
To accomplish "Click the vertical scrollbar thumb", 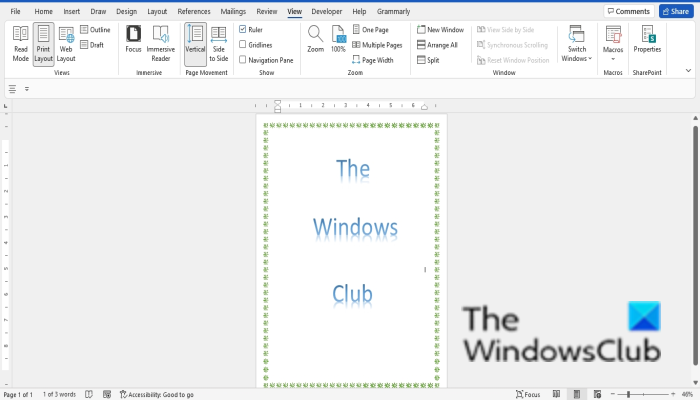I will click(x=695, y=246).
